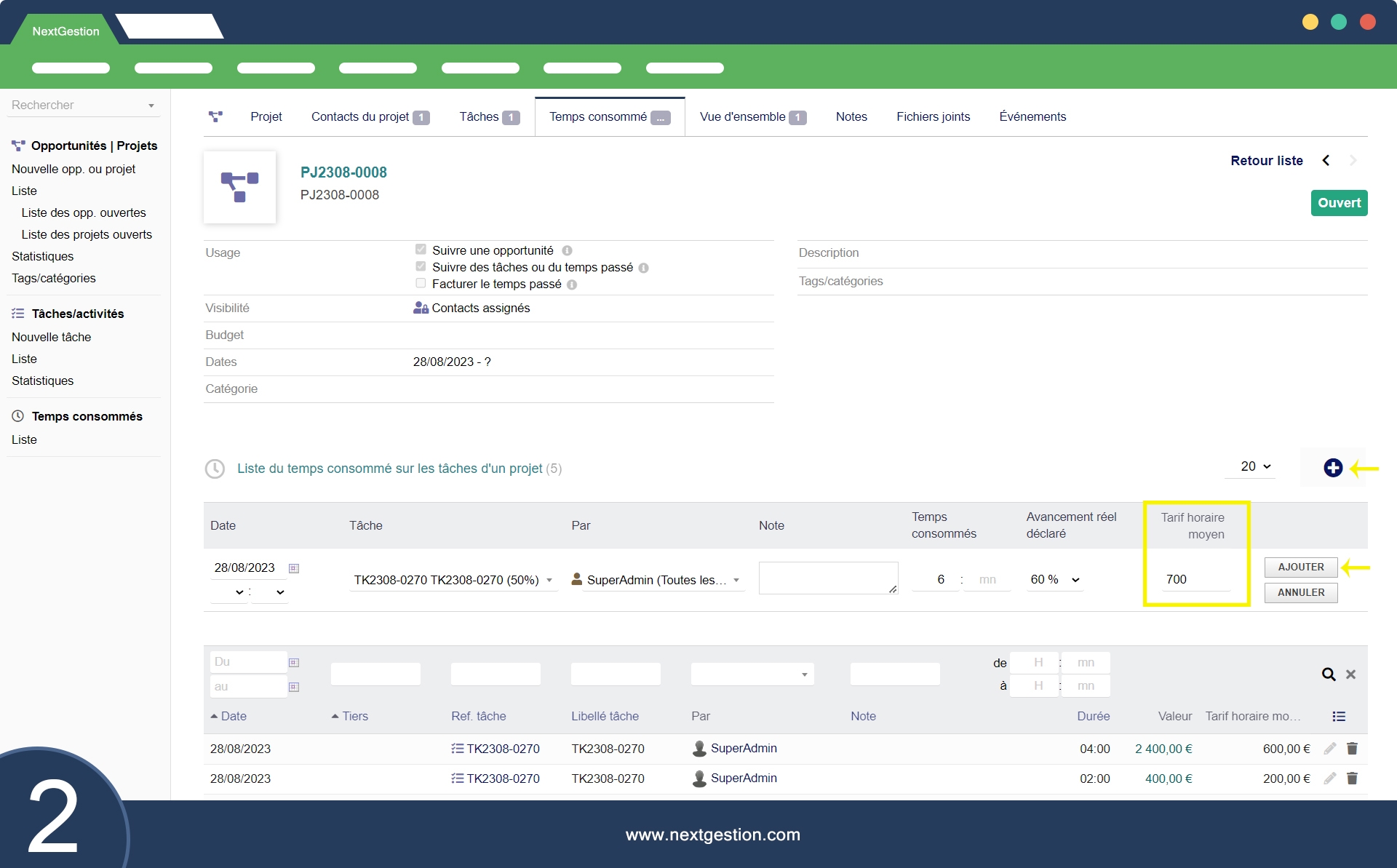Delete the 04:00 duration time entry
The height and width of the screenshot is (868, 1397).
tap(1352, 748)
